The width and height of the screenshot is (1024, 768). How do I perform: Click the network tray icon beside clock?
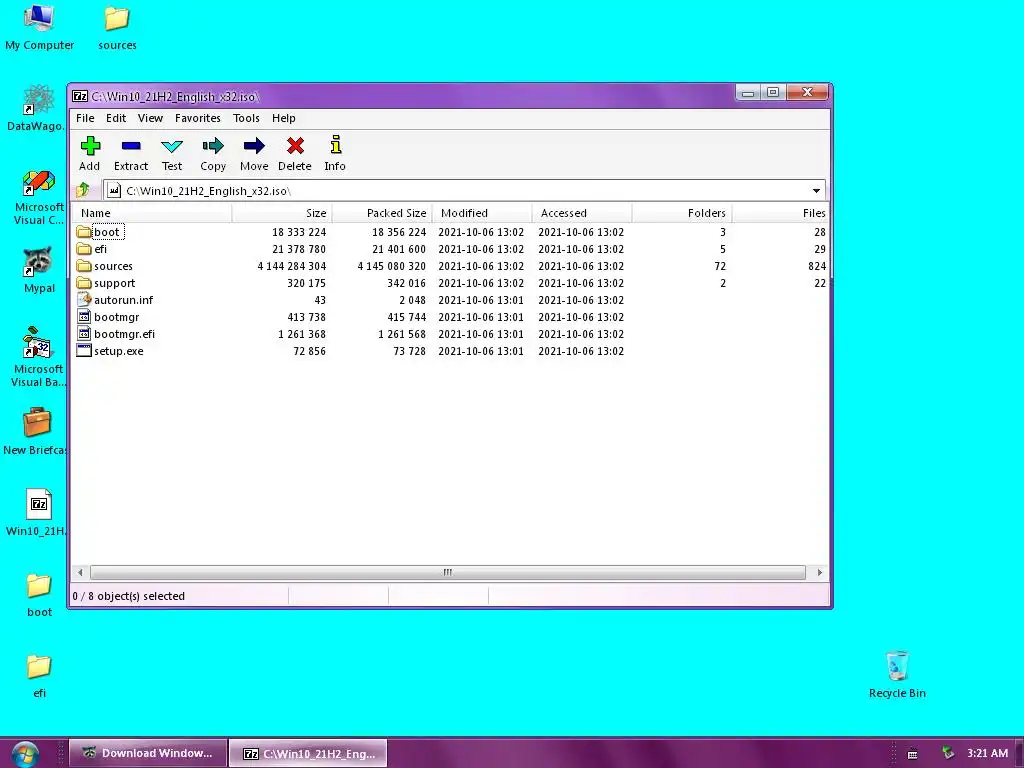(948, 753)
